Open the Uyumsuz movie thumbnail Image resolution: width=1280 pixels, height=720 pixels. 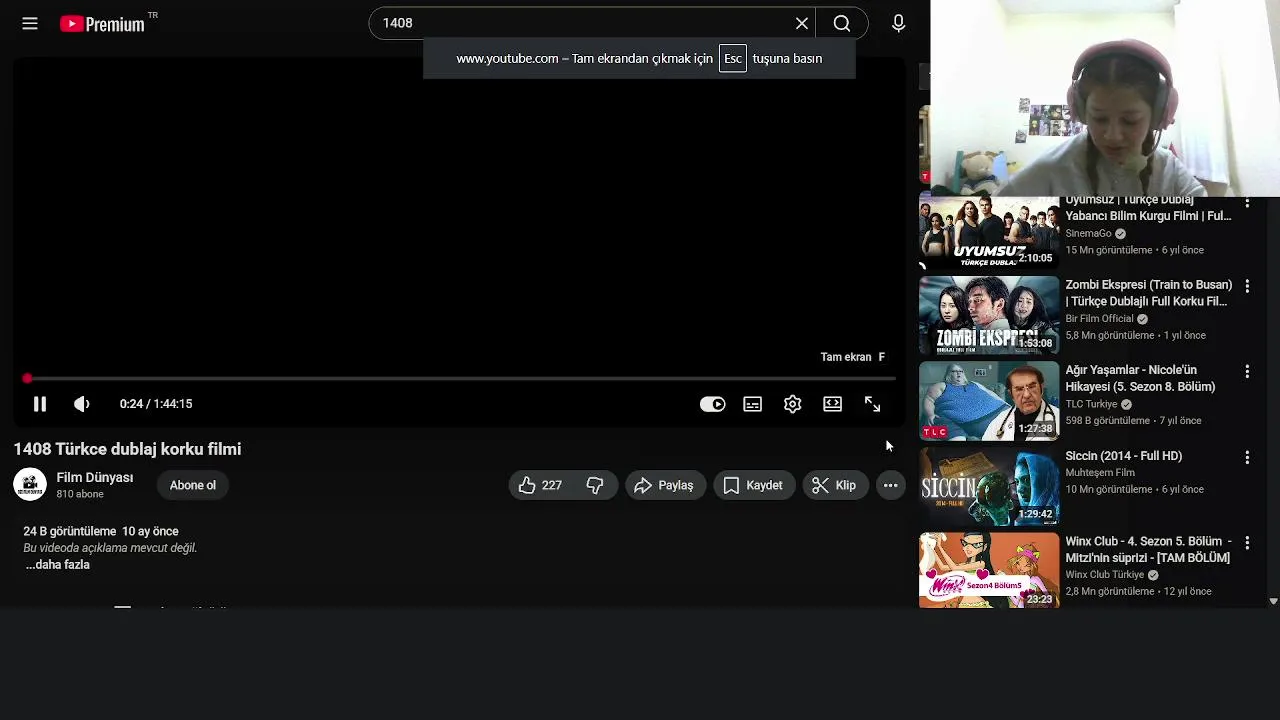coord(989,231)
